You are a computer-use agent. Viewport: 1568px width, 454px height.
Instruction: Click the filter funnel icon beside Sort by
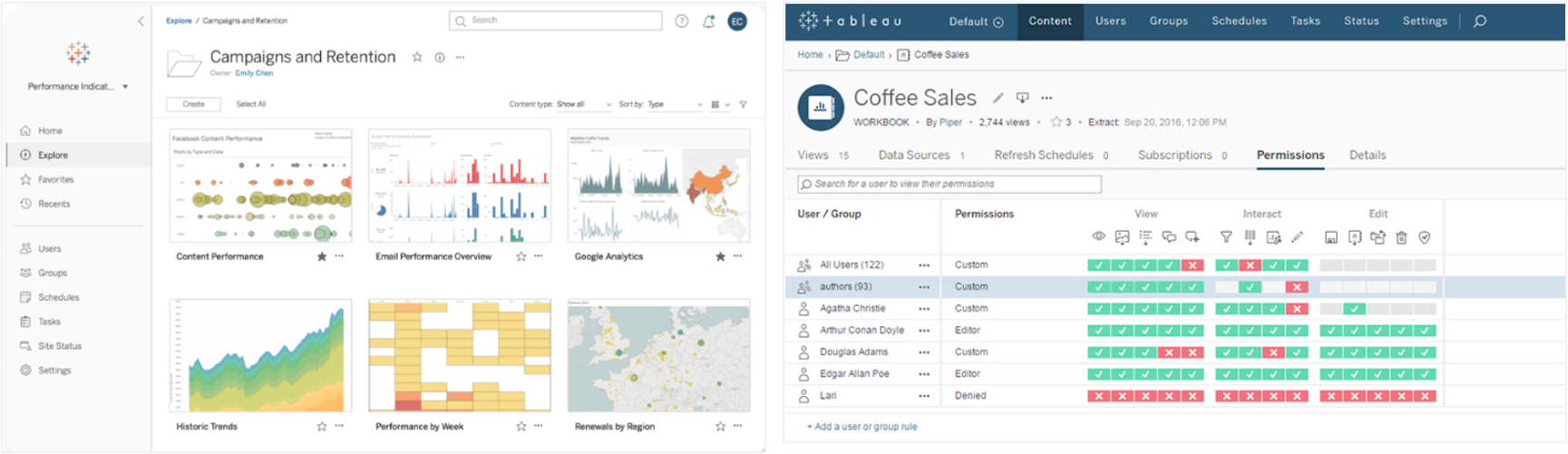tap(743, 104)
